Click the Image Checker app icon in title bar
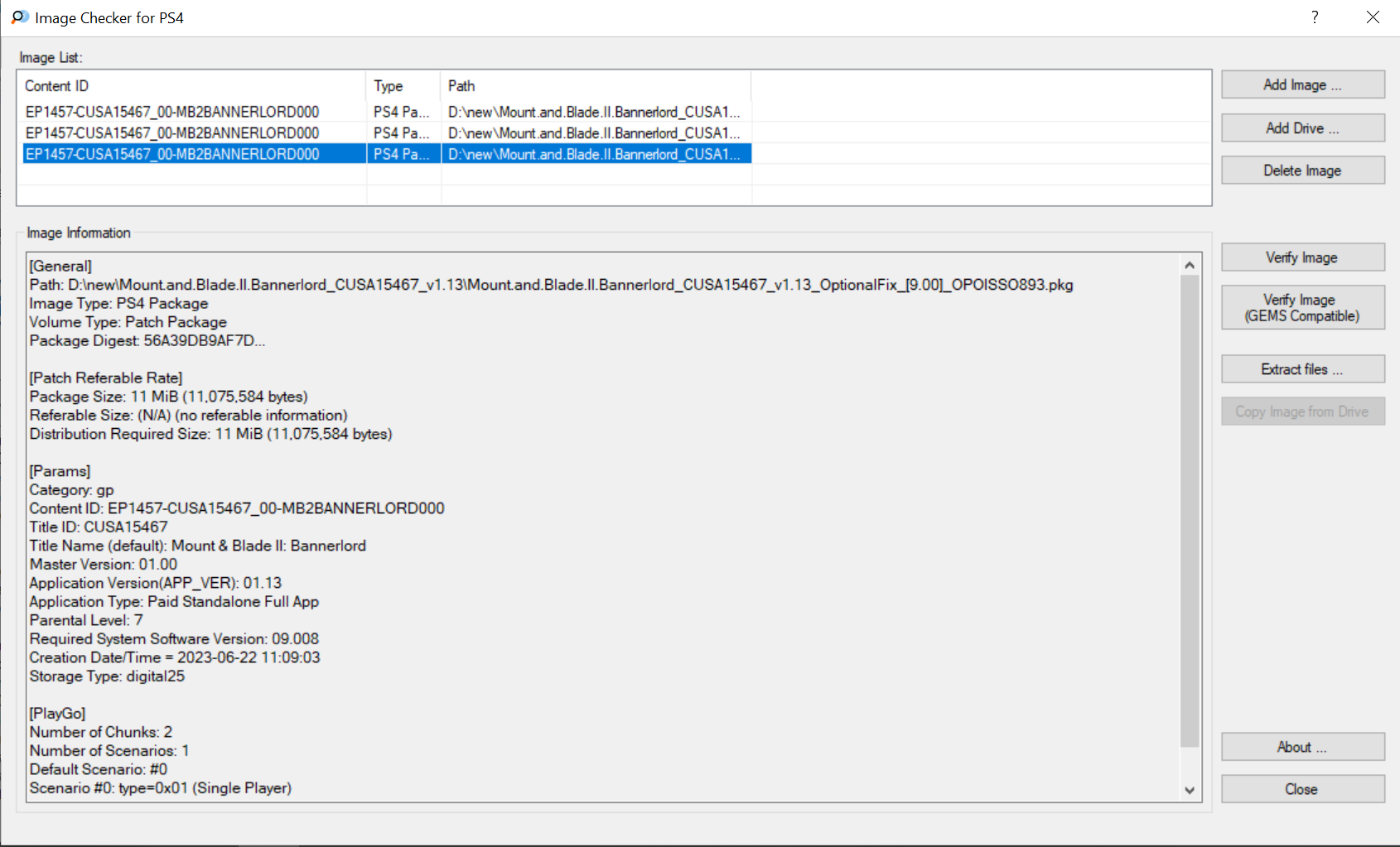 [x=20, y=17]
